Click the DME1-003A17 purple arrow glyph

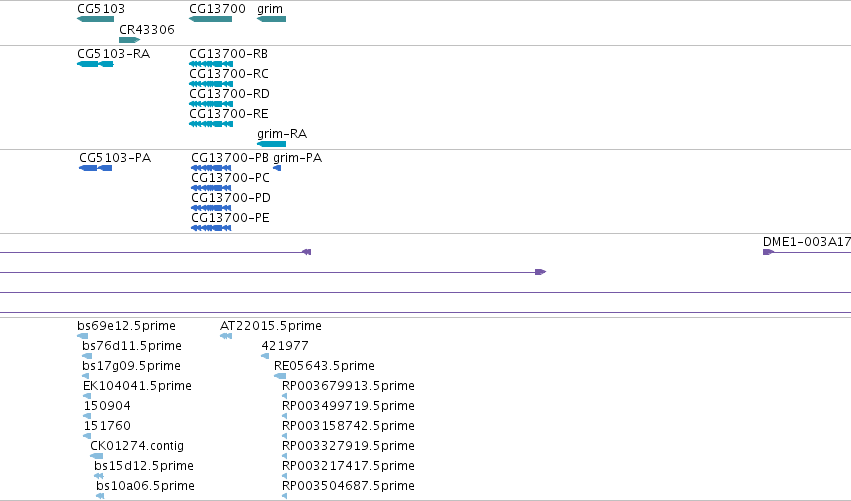pyautogui.click(x=768, y=252)
